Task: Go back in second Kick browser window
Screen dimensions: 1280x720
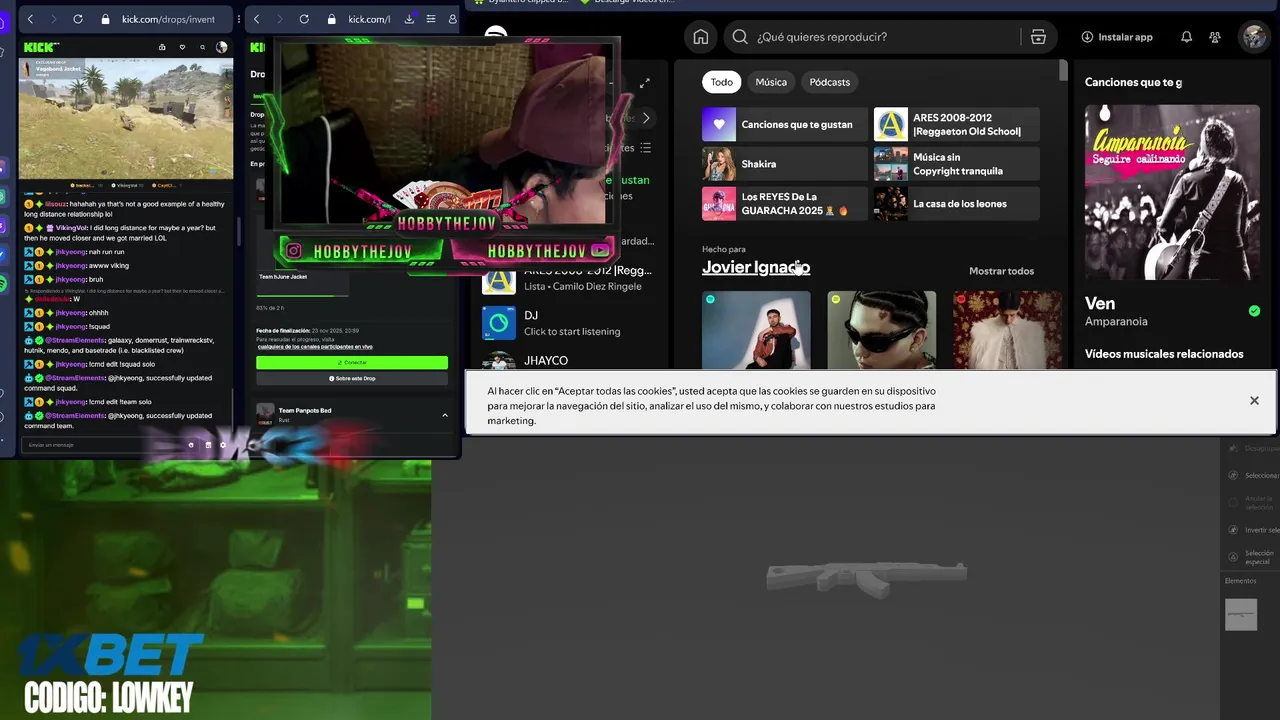Action: 256,19
